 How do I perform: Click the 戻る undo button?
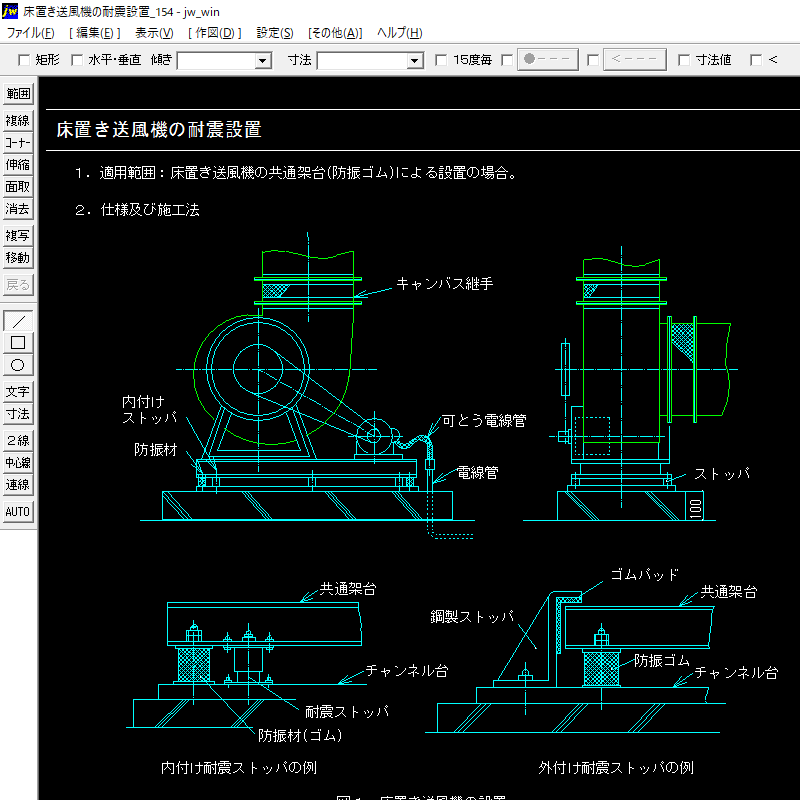point(18,285)
